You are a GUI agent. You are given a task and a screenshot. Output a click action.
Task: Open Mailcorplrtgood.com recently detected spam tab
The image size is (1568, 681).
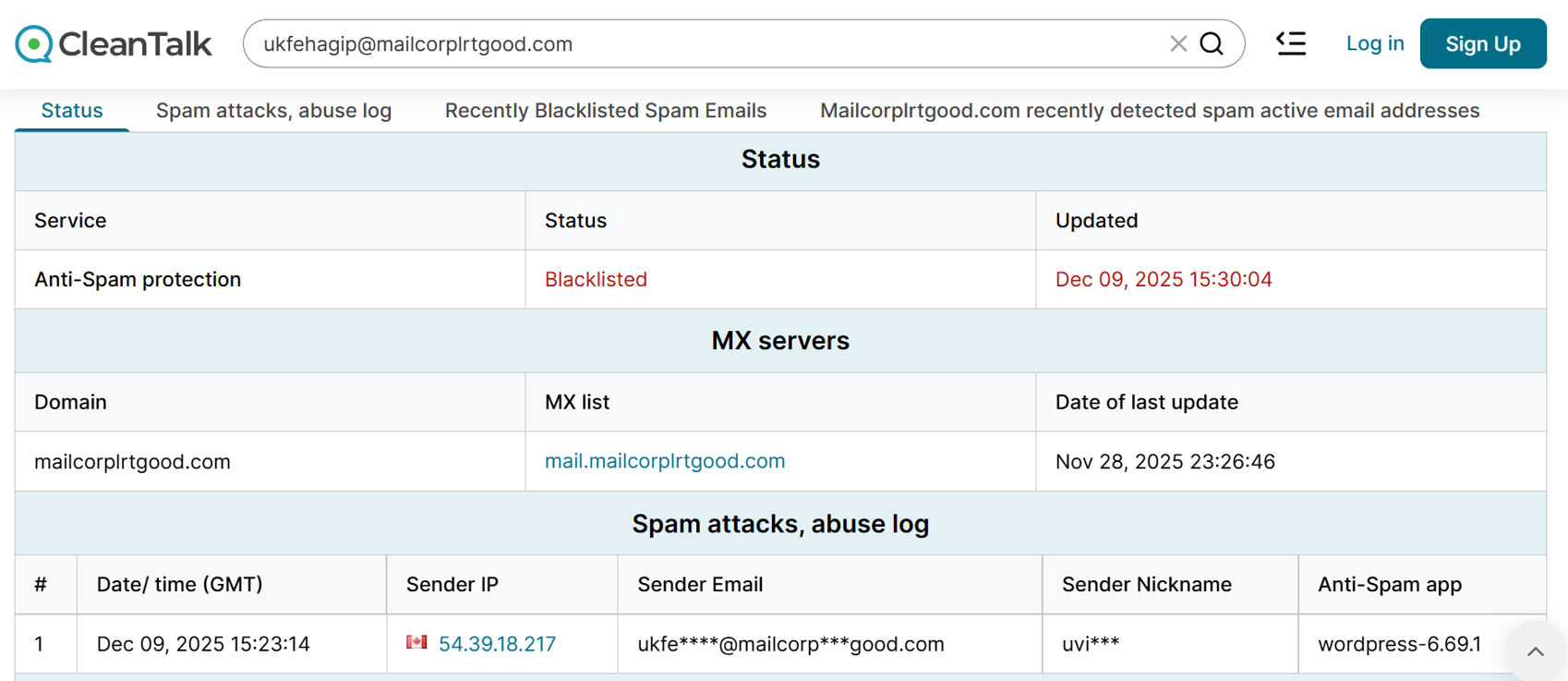click(1150, 111)
